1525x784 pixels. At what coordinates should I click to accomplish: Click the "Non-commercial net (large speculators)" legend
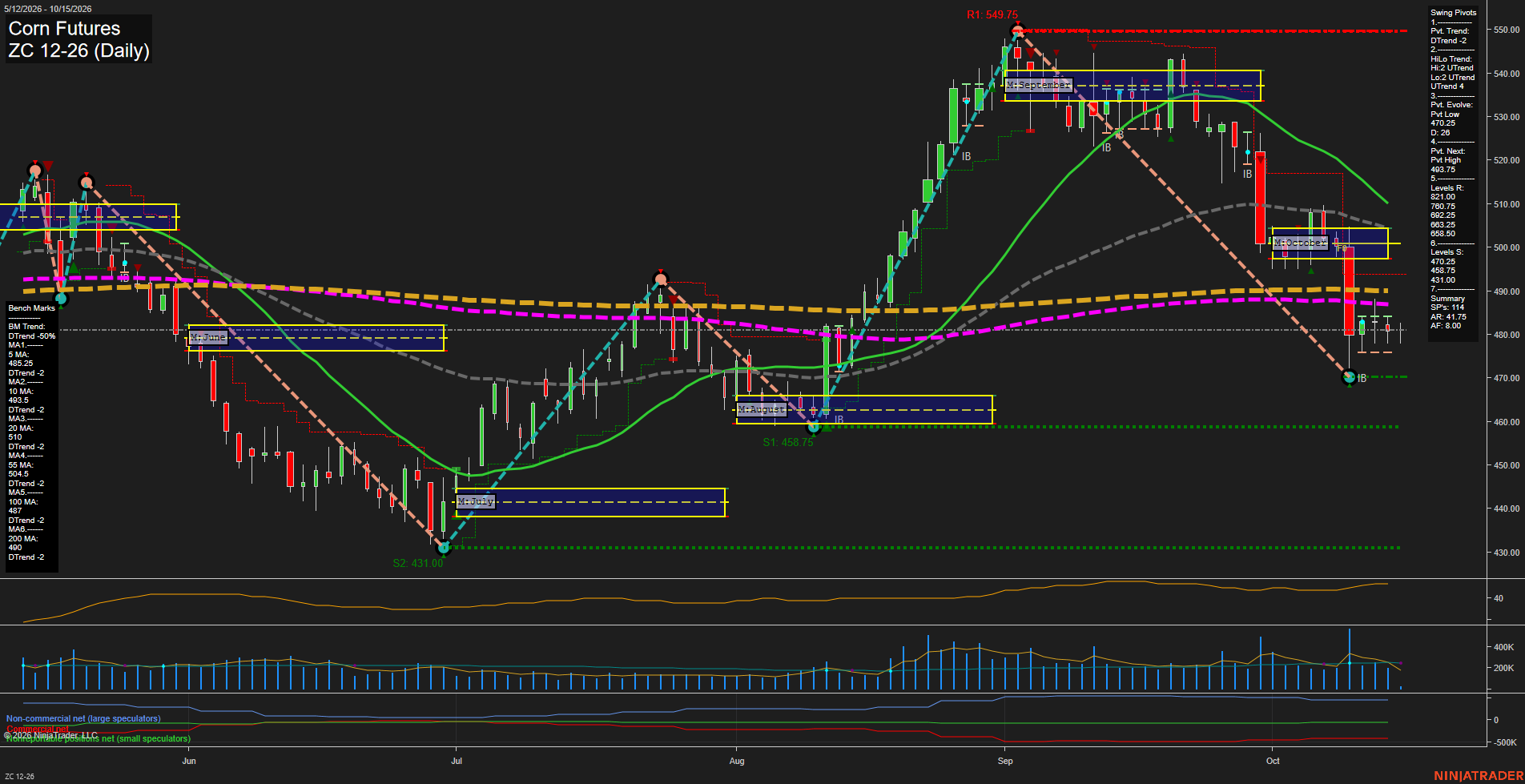tap(83, 719)
